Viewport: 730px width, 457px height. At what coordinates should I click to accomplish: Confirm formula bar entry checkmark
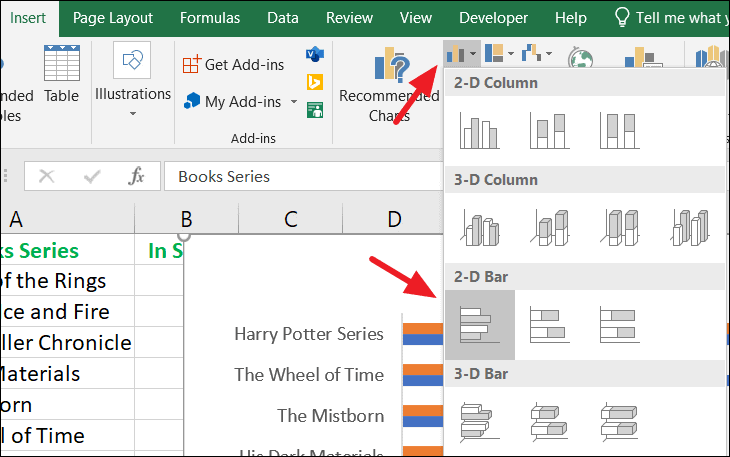[92, 176]
